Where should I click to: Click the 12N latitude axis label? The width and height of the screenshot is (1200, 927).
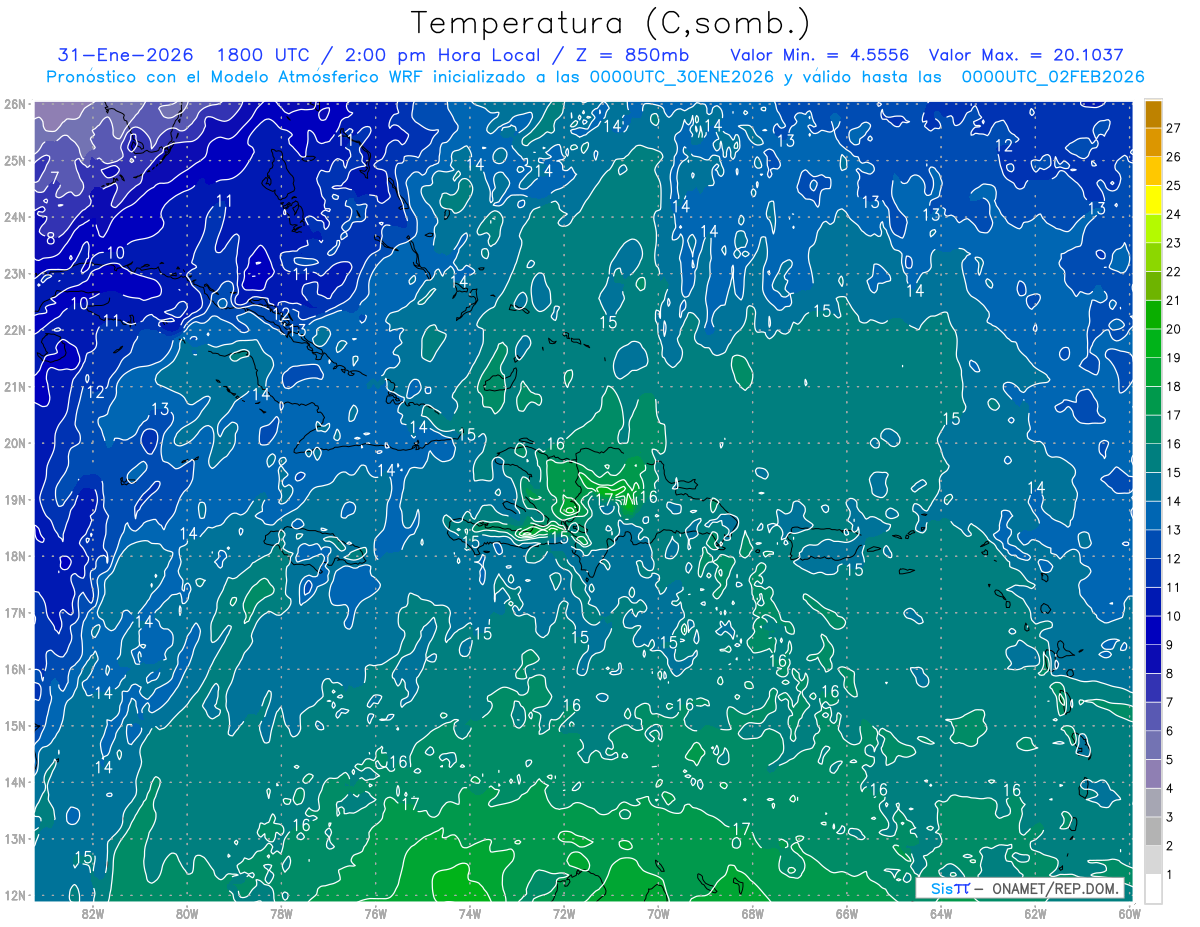click(15, 895)
